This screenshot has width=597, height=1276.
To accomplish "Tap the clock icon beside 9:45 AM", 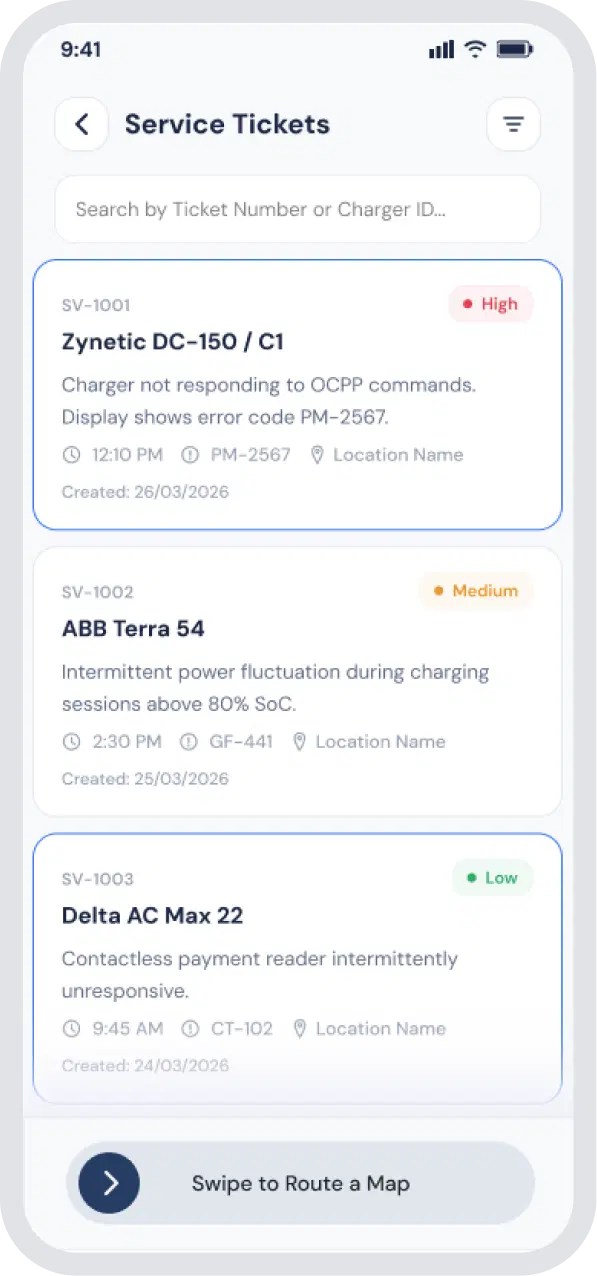I will coord(71,1029).
